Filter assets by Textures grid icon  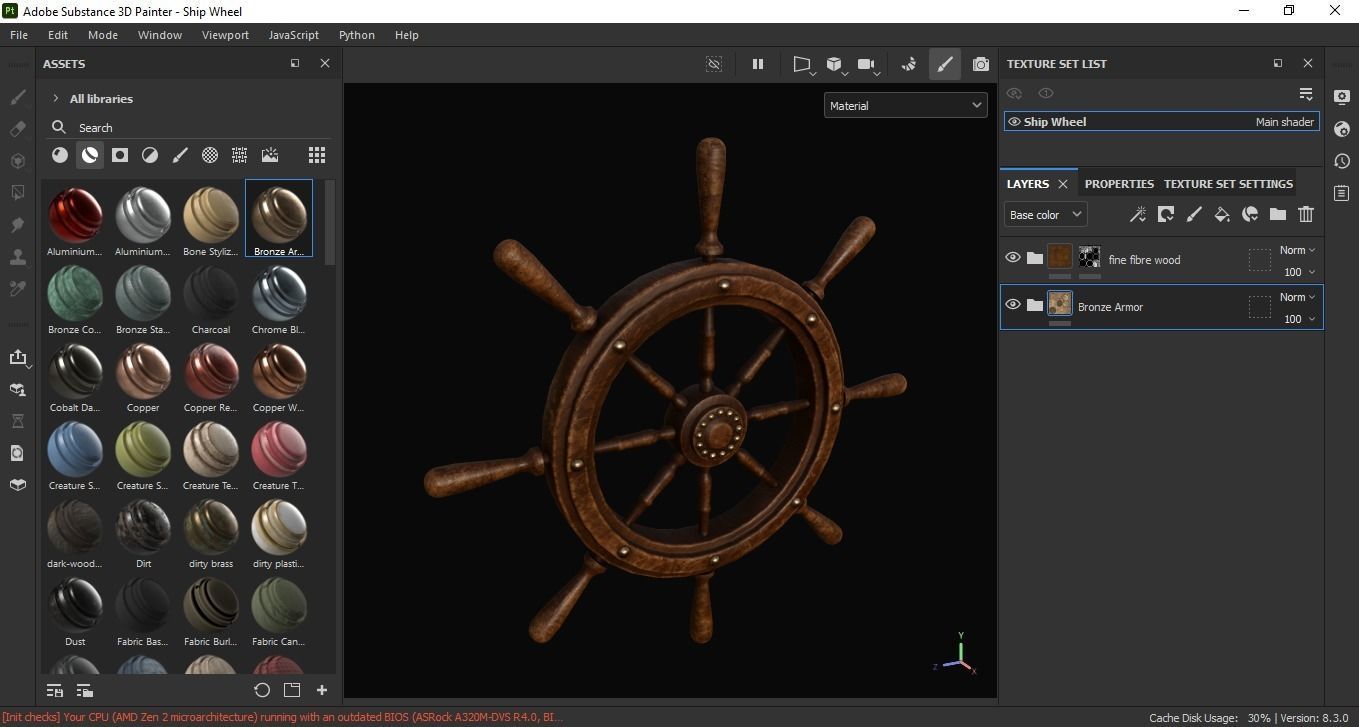240,155
